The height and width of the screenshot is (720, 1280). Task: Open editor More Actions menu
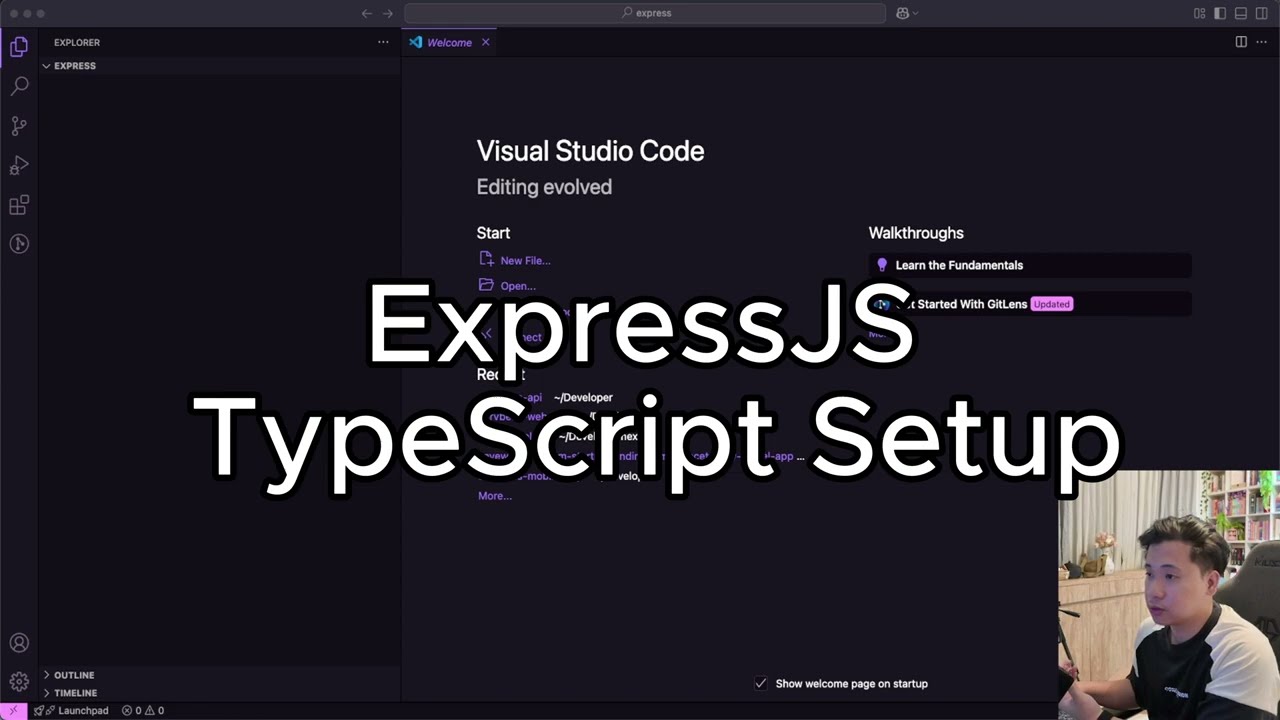pyautogui.click(x=1262, y=42)
